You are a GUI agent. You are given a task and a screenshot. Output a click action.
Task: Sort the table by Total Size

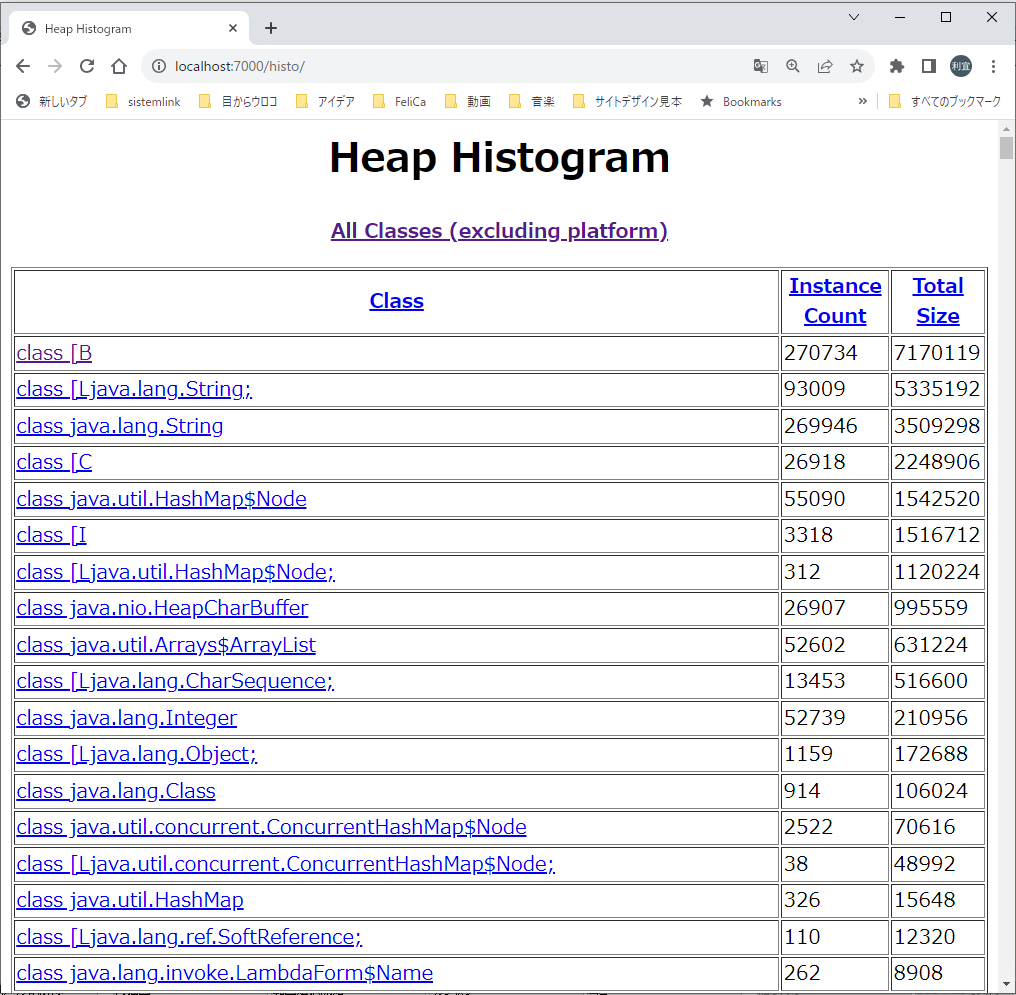pos(938,300)
